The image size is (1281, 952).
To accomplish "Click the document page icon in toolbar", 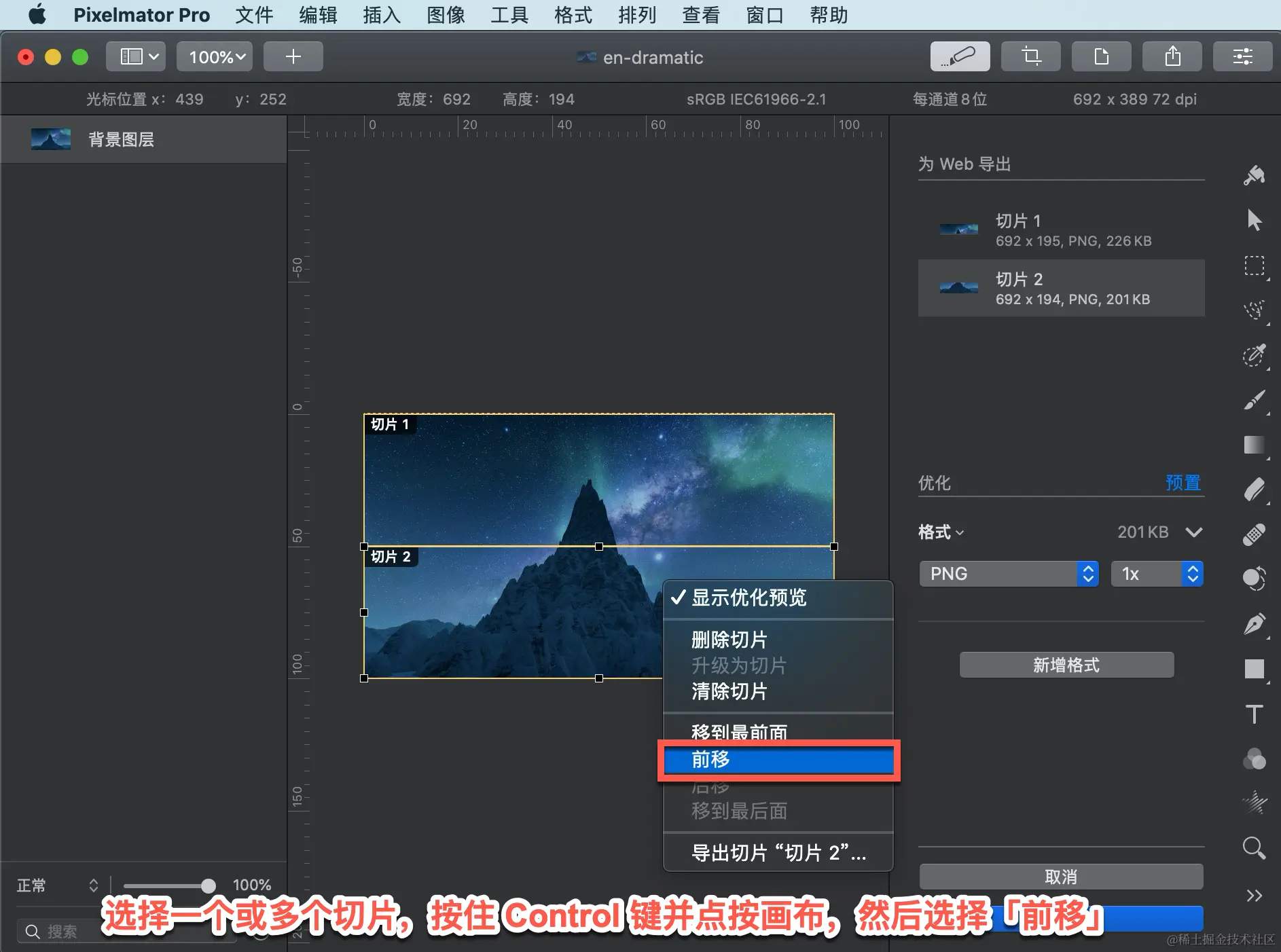I will tap(1101, 56).
